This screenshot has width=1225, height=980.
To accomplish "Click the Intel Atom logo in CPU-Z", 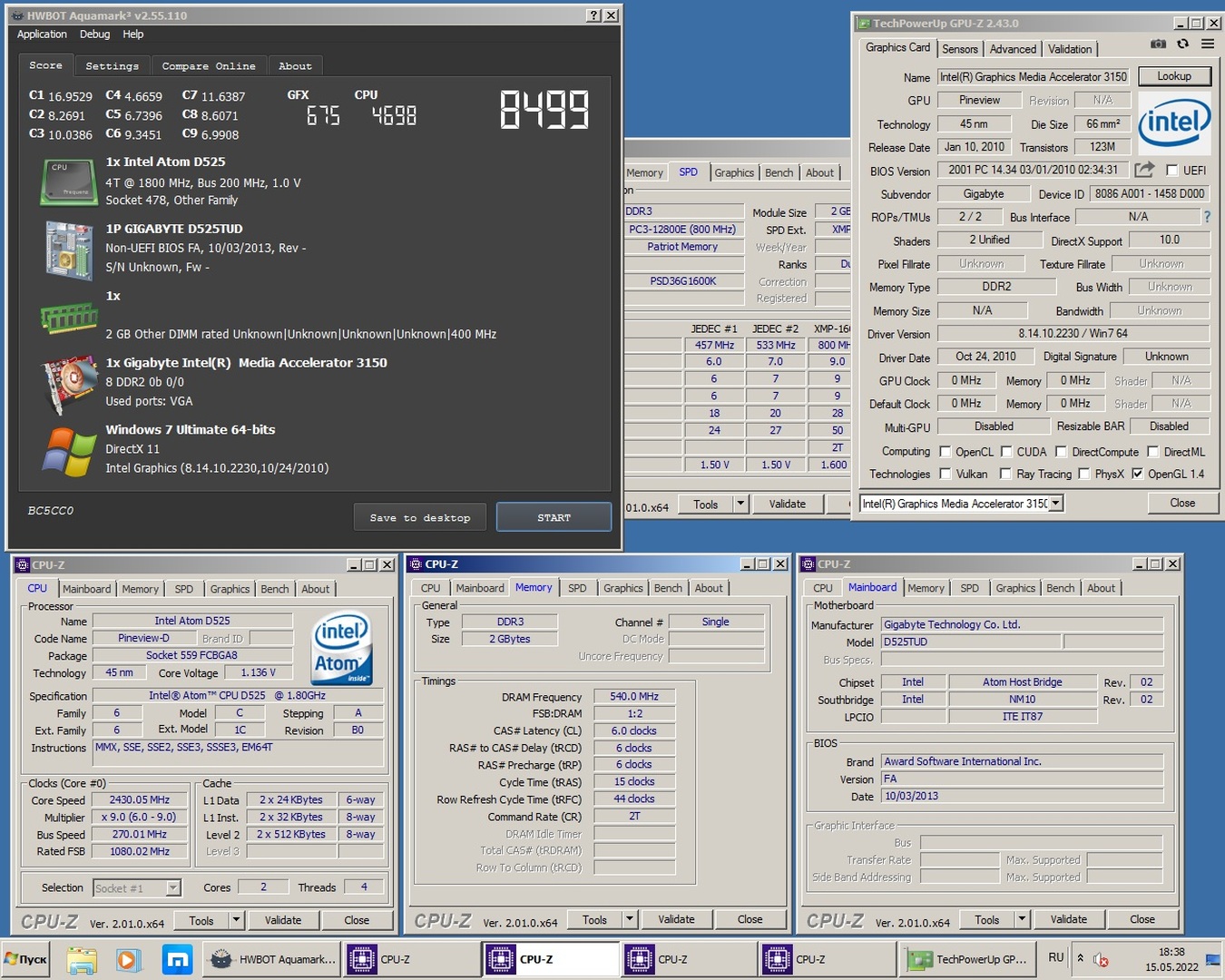I will click(x=342, y=650).
